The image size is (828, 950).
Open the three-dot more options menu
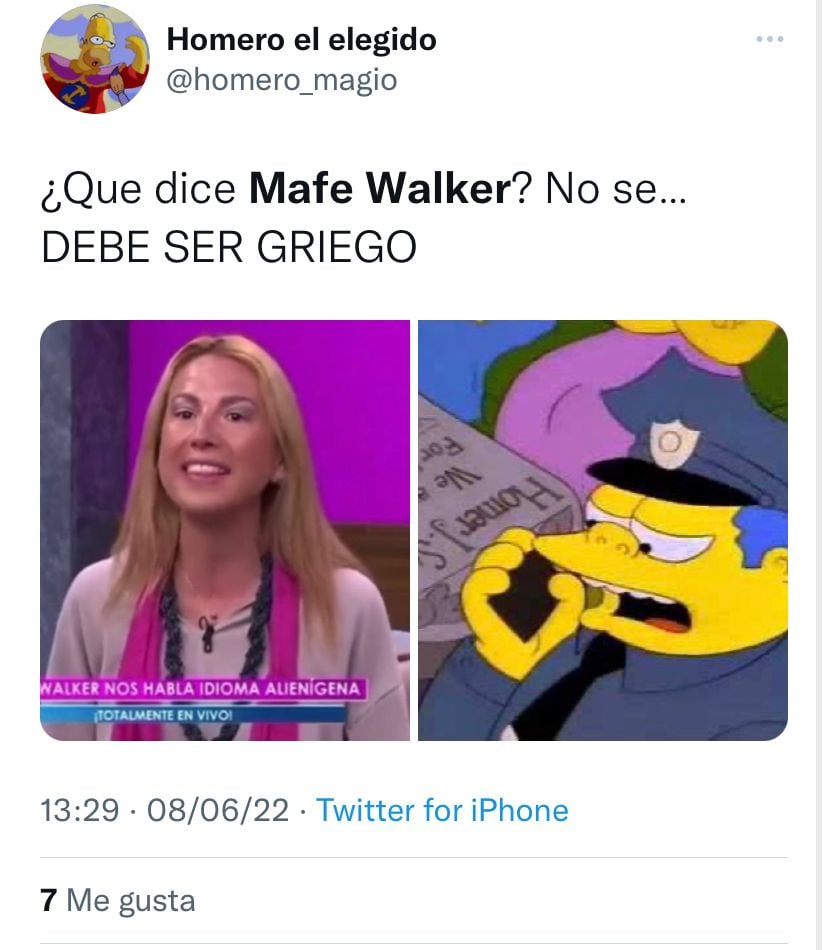769,39
